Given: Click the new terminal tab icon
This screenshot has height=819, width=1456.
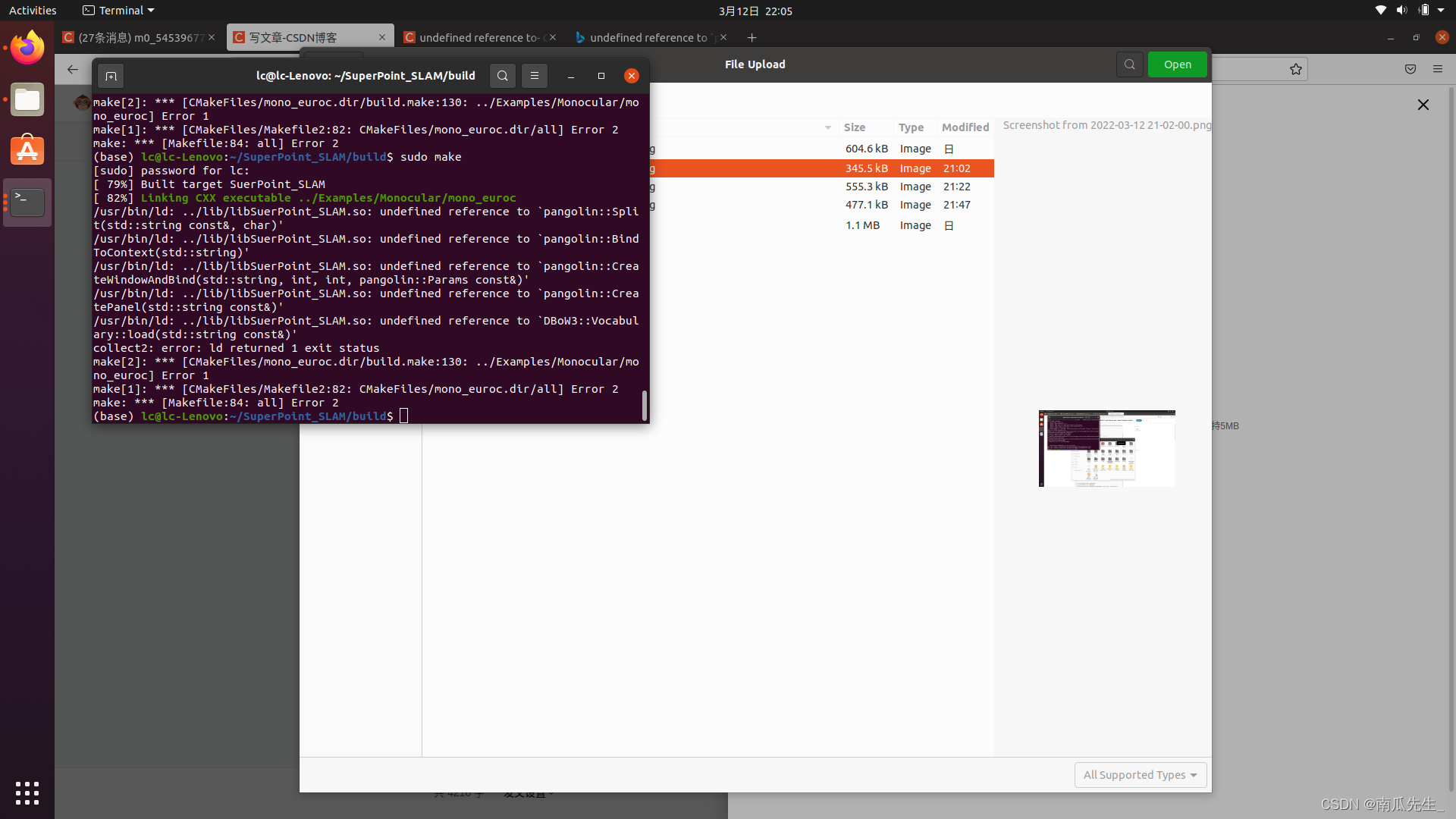Looking at the screenshot, I should pos(111,76).
